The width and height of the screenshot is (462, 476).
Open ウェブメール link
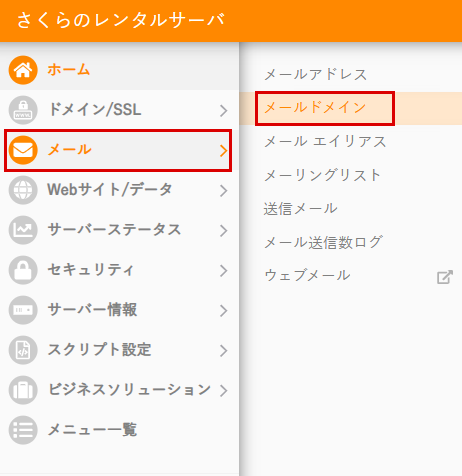pos(307,276)
